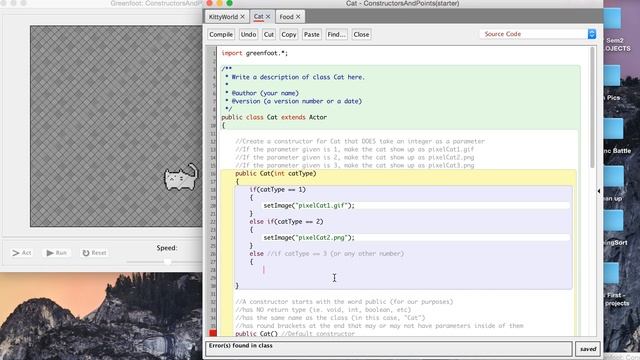Select the Cat editor tab
The image size is (640, 360).
pyautogui.click(x=258, y=17)
